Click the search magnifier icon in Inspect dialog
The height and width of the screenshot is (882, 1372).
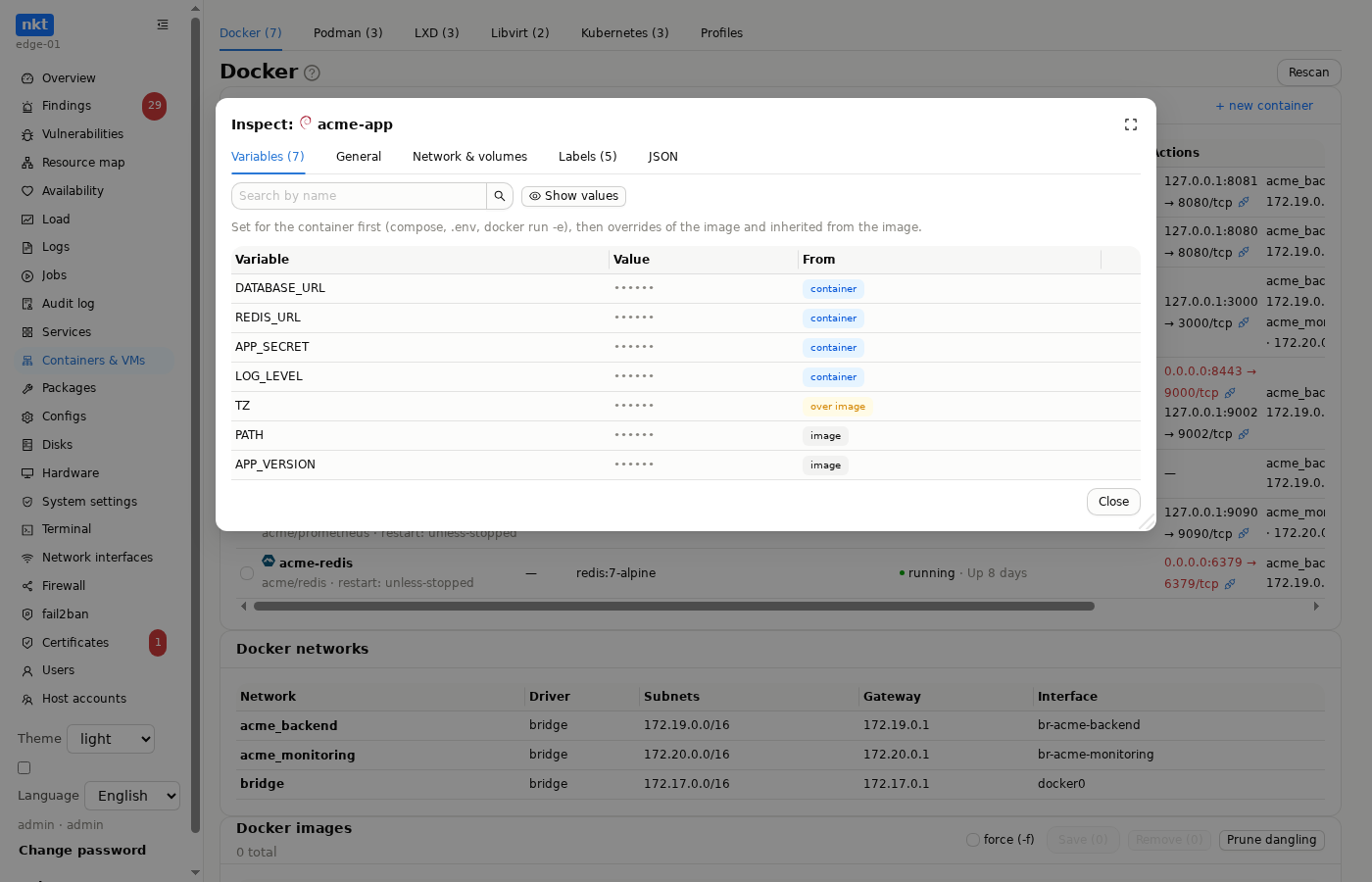500,196
